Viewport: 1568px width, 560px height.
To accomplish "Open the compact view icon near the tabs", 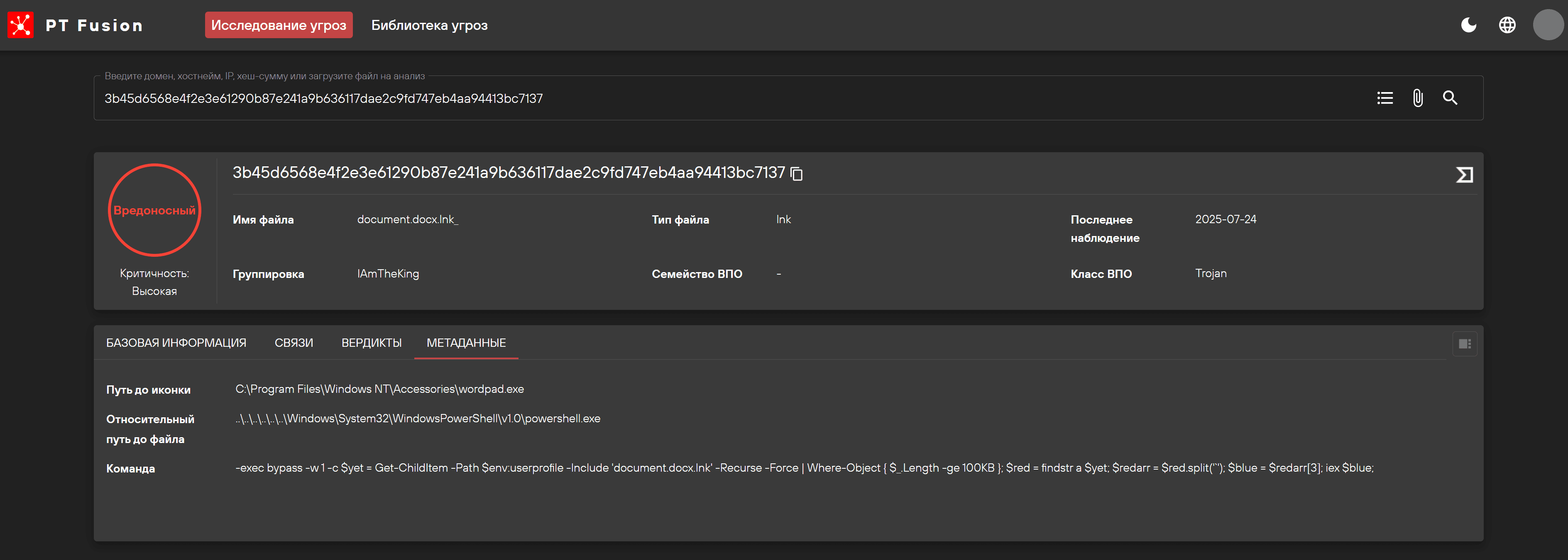I will point(1465,343).
